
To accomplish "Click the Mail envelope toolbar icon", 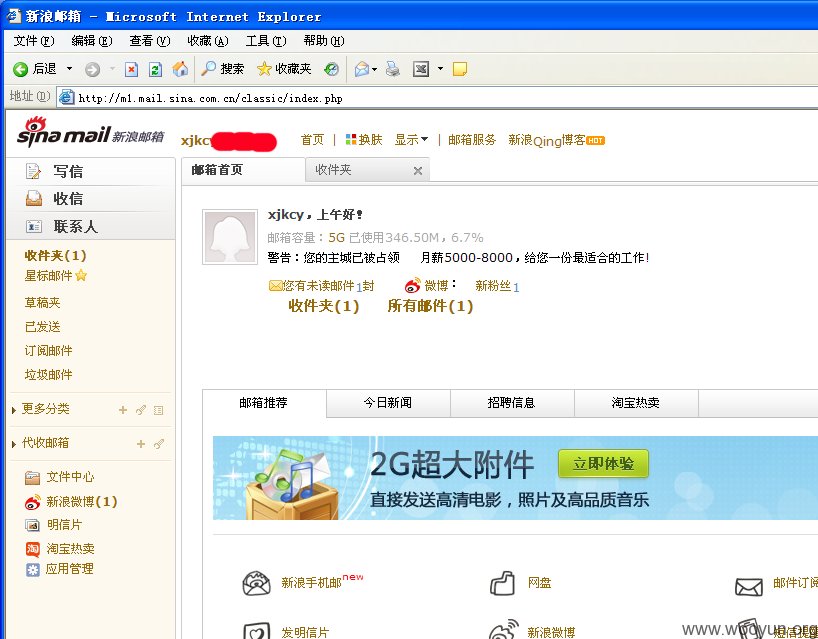I will tap(362, 69).
